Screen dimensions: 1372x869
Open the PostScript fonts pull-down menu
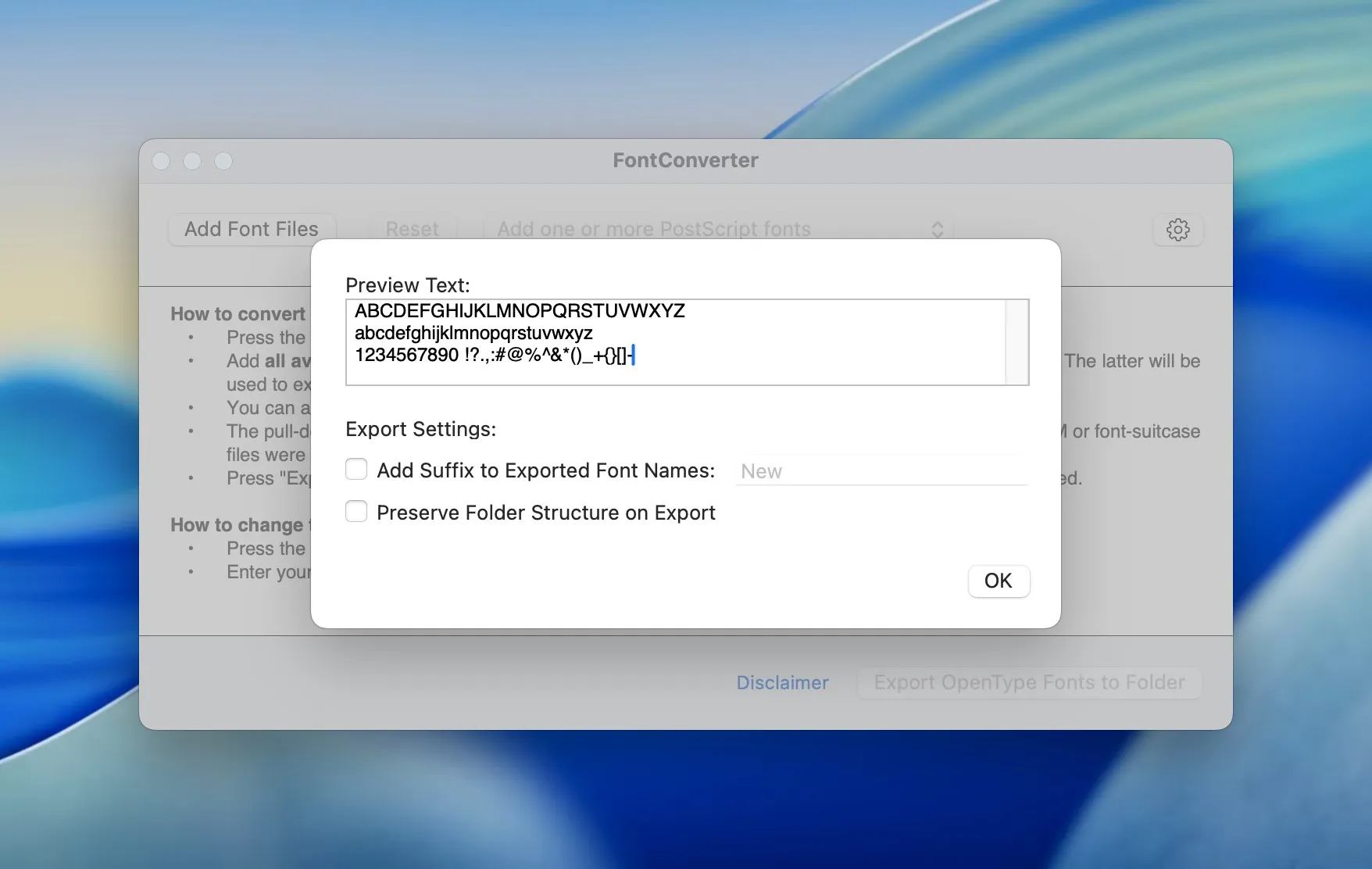(x=716, y=229)
